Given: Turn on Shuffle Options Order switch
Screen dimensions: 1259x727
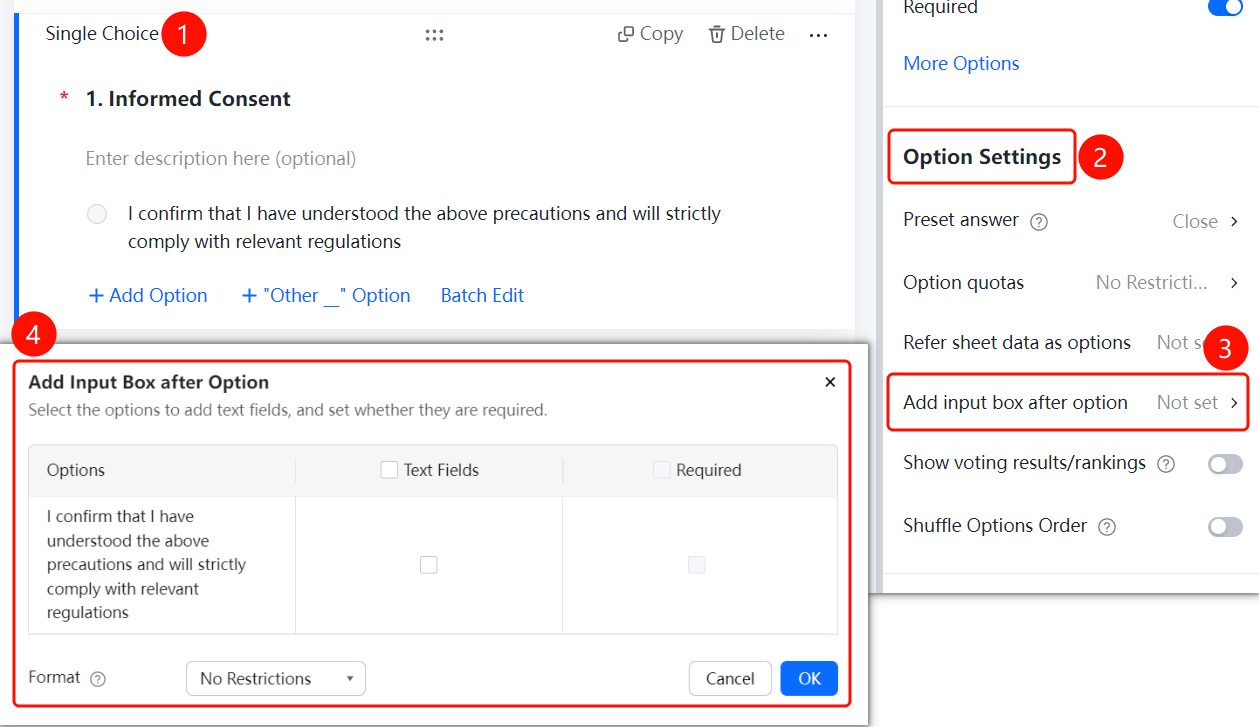Looking at the screenshot, I should pyautogui.click(x=1225, y=527).
